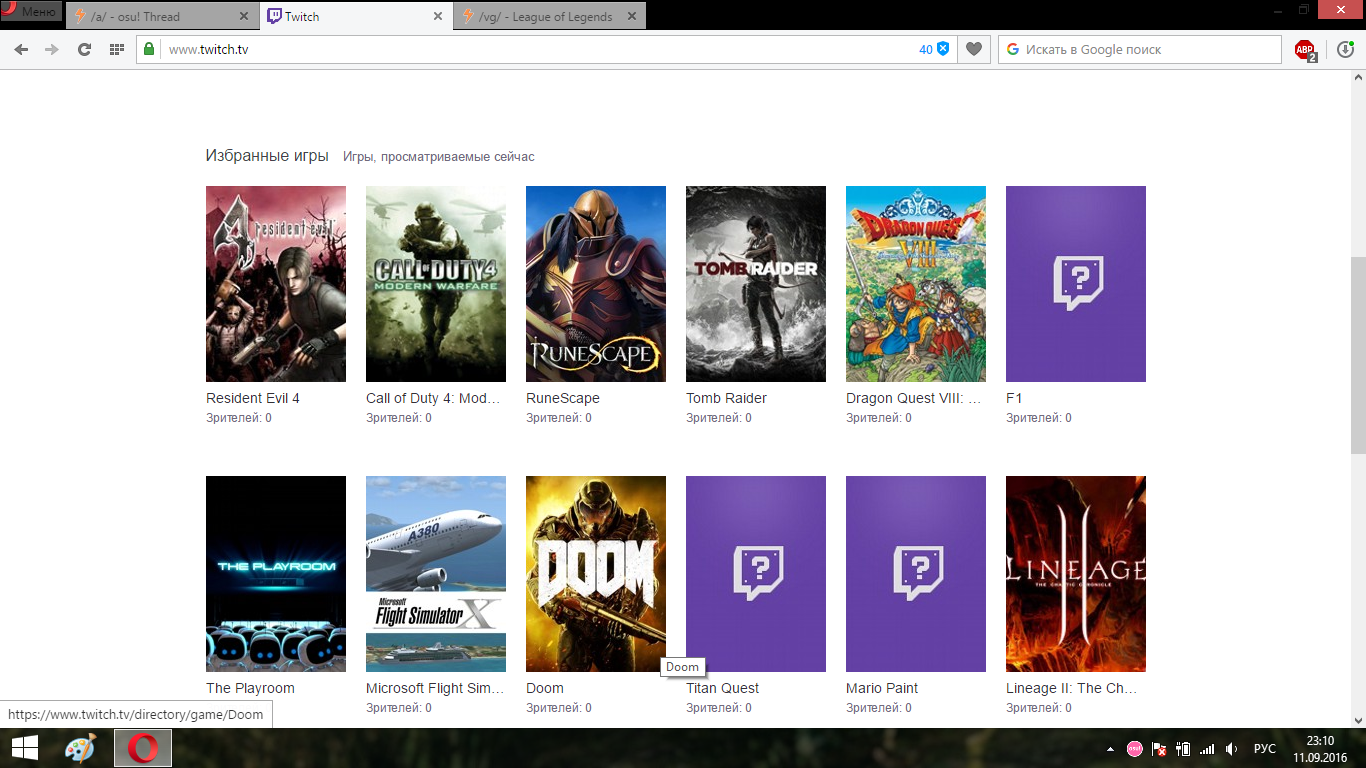The width and height of the screenshot is (1366, 768).
Task: Add page to bookmarks with heart icon
Action: pyautogui.click(x=974, y=49)
